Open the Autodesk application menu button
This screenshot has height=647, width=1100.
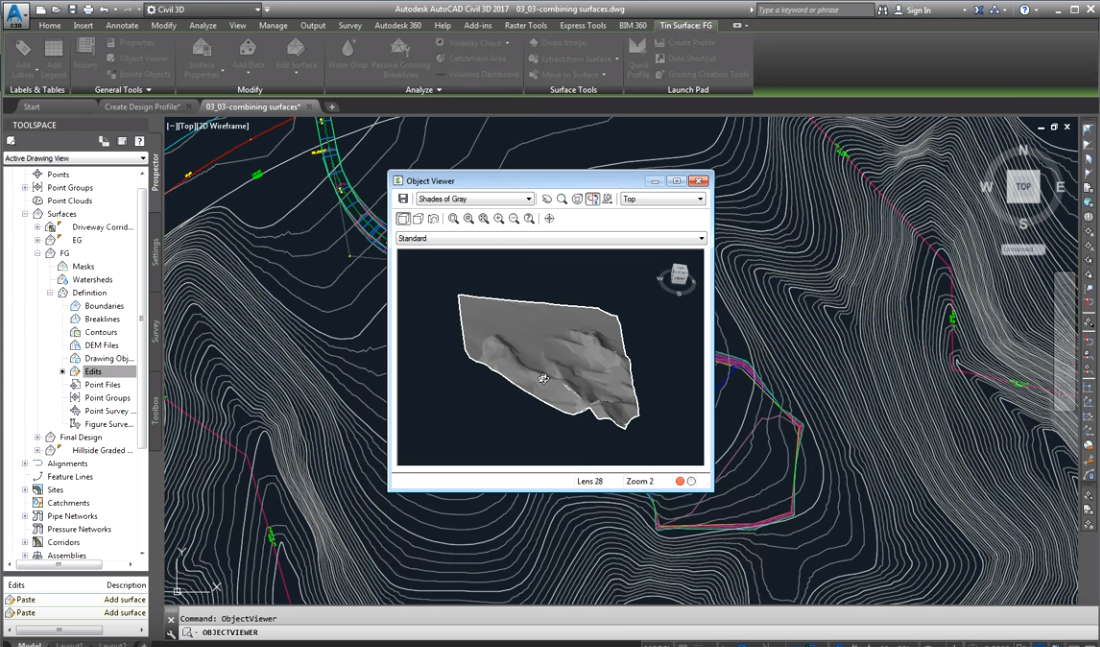click(15, 14)
